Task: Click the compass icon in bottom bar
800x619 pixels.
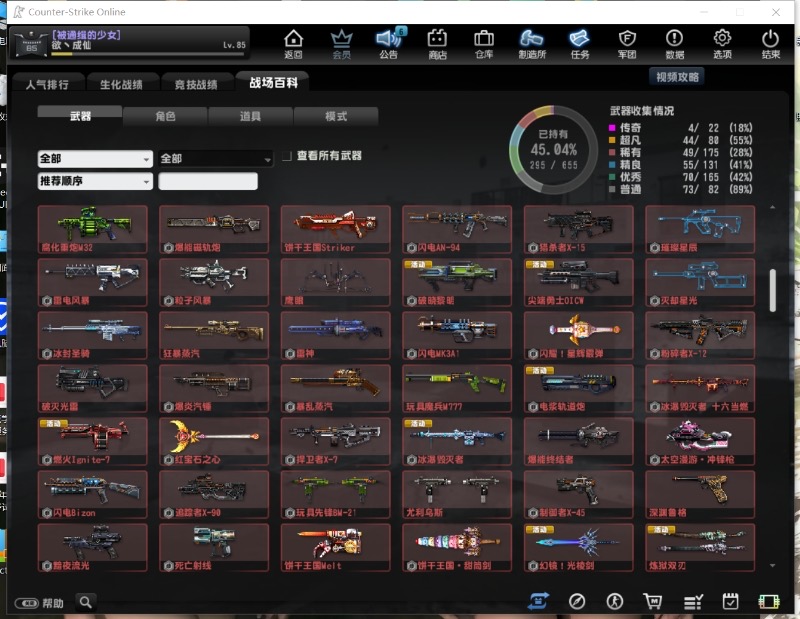Action: tap(577, 602)
